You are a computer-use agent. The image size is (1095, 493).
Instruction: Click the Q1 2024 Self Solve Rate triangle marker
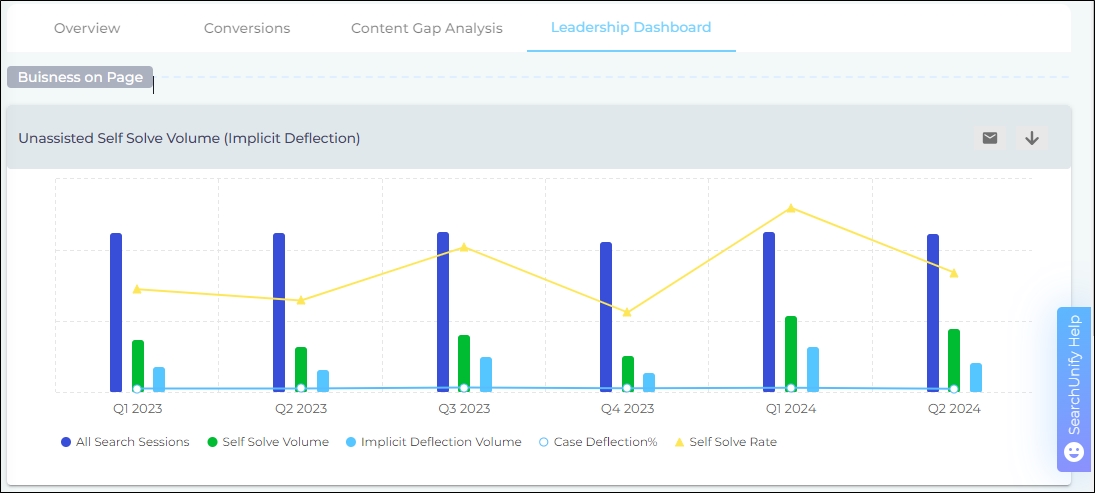click(791, 208)
